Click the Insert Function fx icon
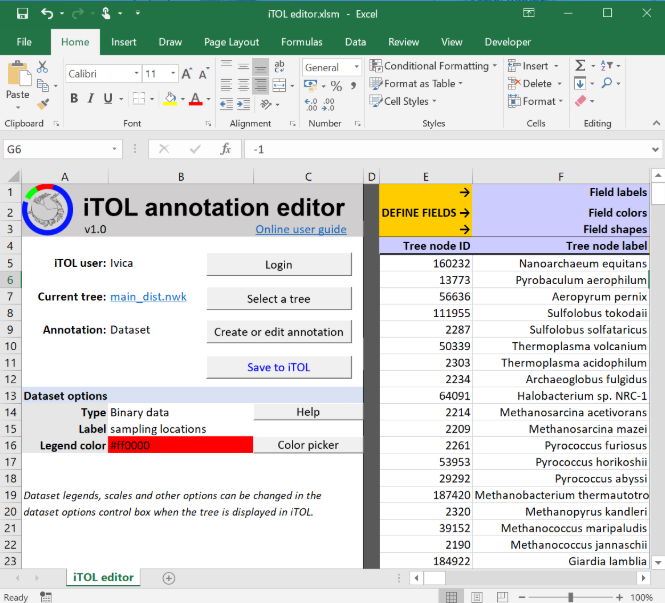This screenshot has height=603, width=665. (226, 149)
